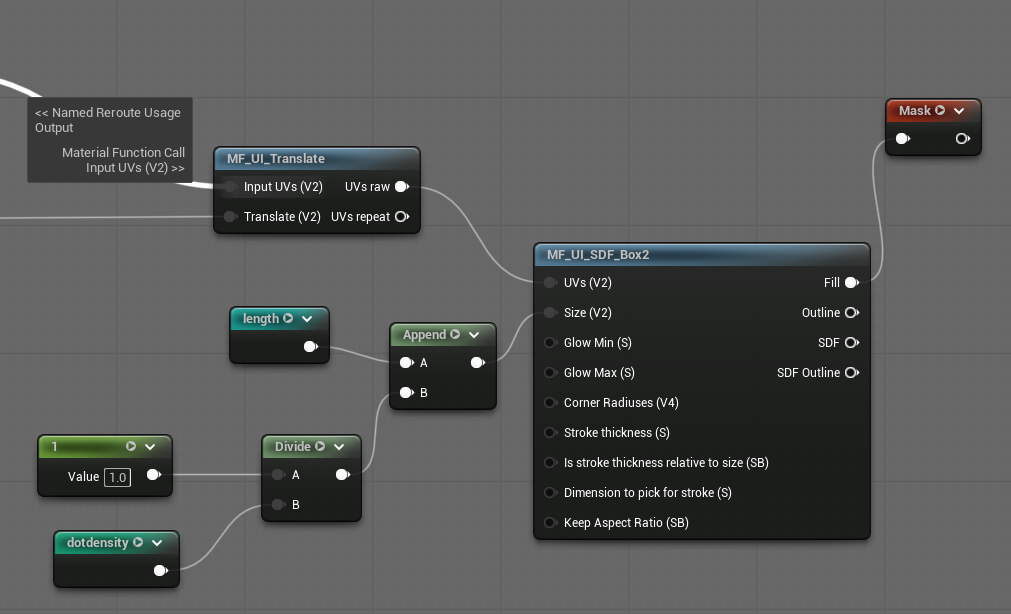The image size is (1011, 614).
Task: Select the length node title
Action: point(260,319)
